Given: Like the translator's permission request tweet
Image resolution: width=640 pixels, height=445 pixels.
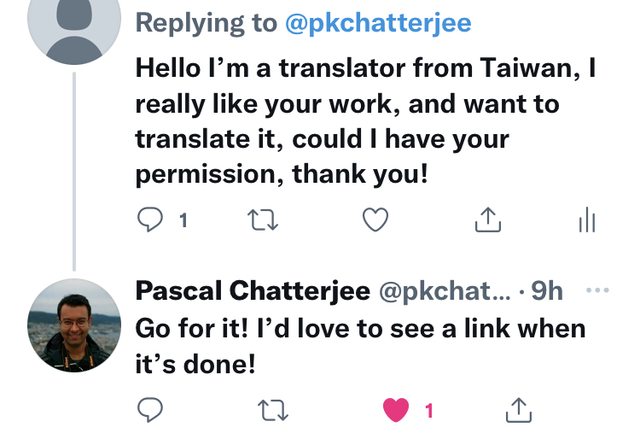Looking at the screenshot, I should coord(375,220).
